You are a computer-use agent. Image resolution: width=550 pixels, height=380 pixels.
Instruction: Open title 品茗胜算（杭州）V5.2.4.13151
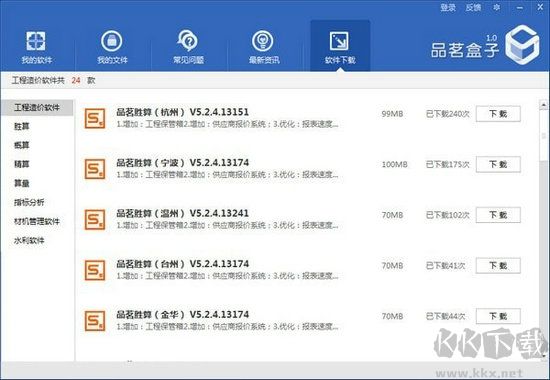pyautogui.click(x=182, y=112)
